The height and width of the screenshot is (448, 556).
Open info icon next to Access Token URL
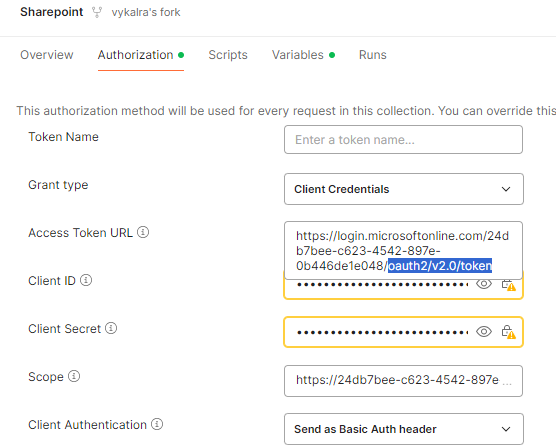pyautogui.click(x=143, y=232)
